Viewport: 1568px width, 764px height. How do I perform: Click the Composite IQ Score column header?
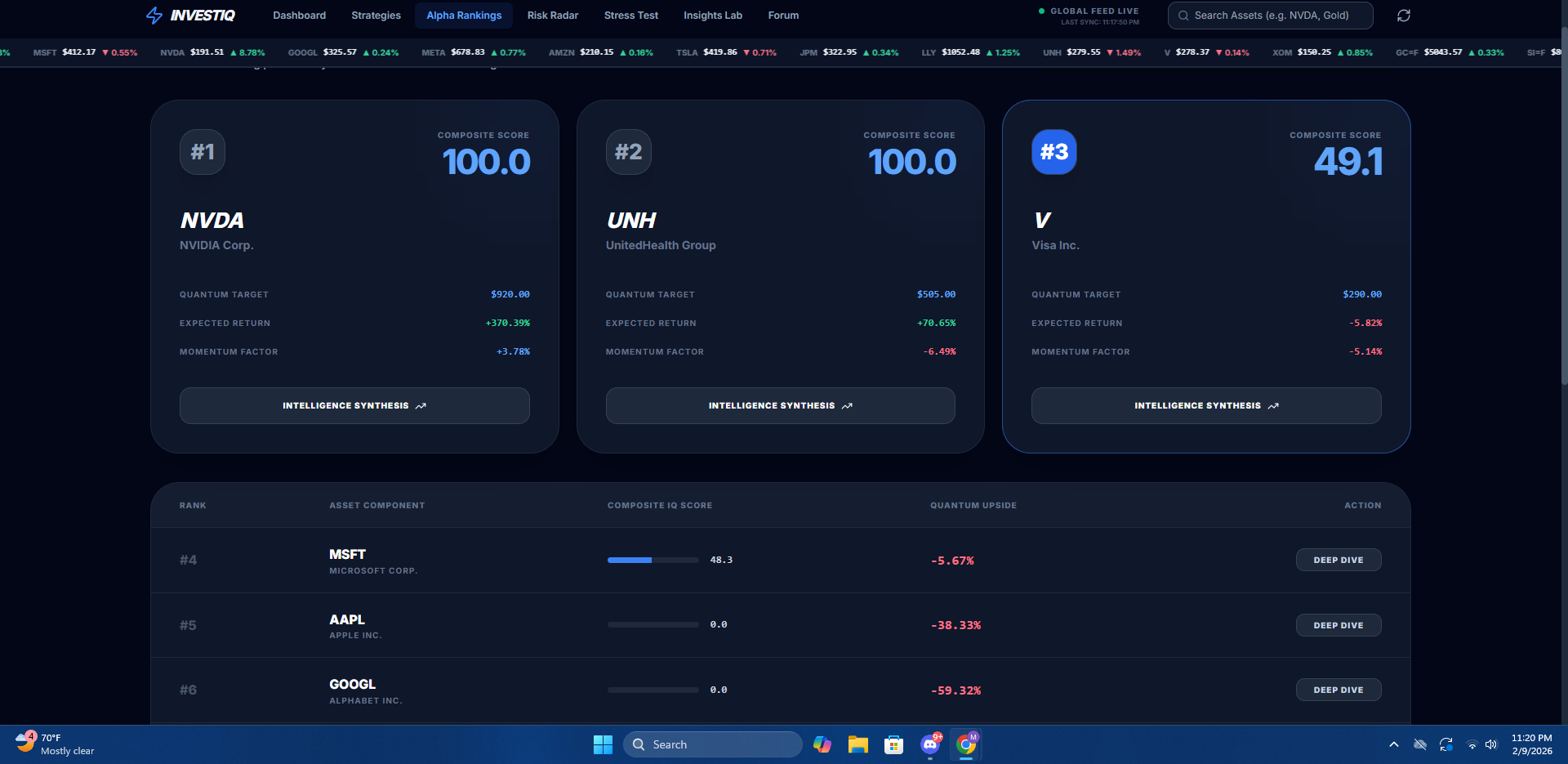[x=660, y=506]
